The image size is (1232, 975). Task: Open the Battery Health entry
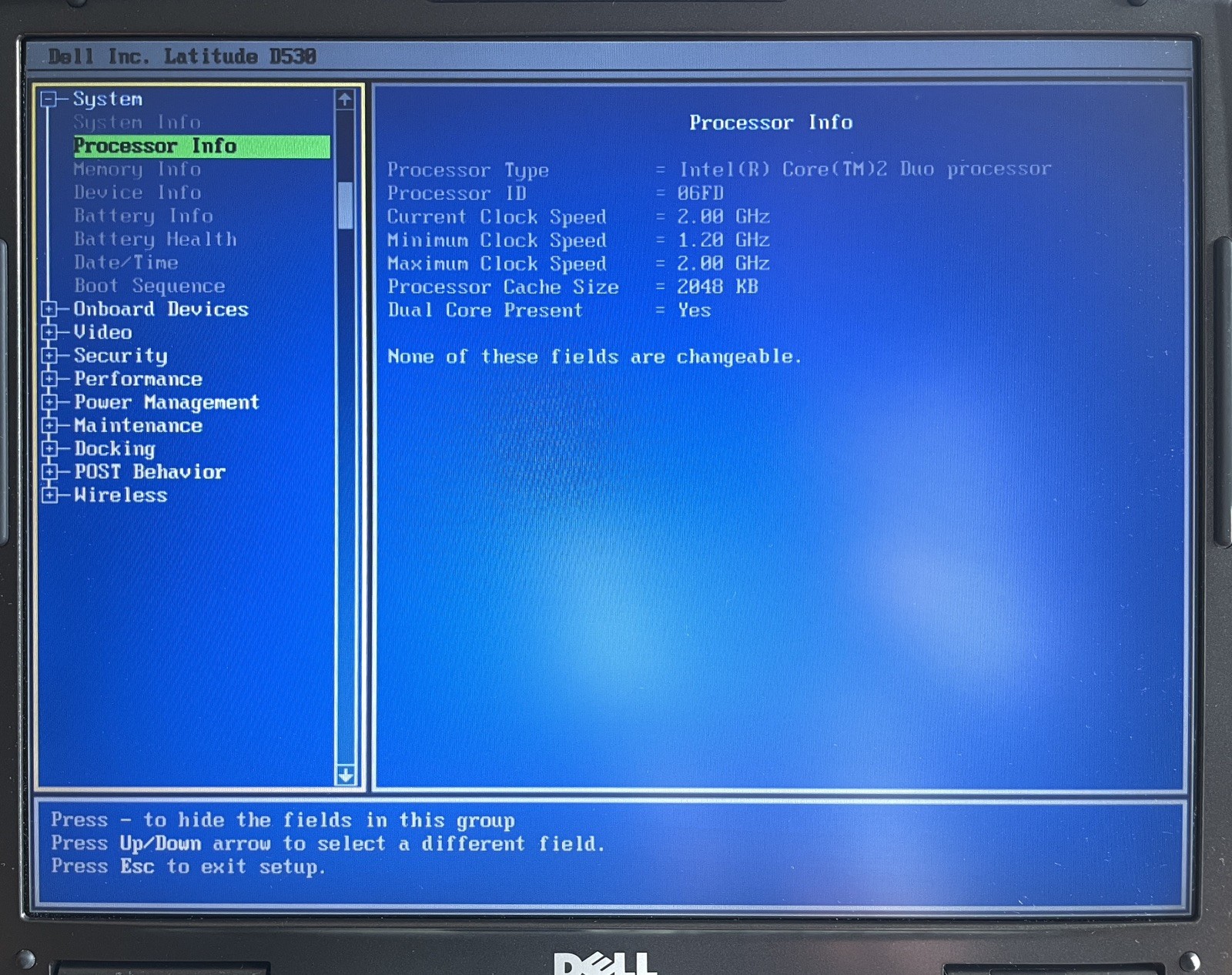(x=156, y=240)
